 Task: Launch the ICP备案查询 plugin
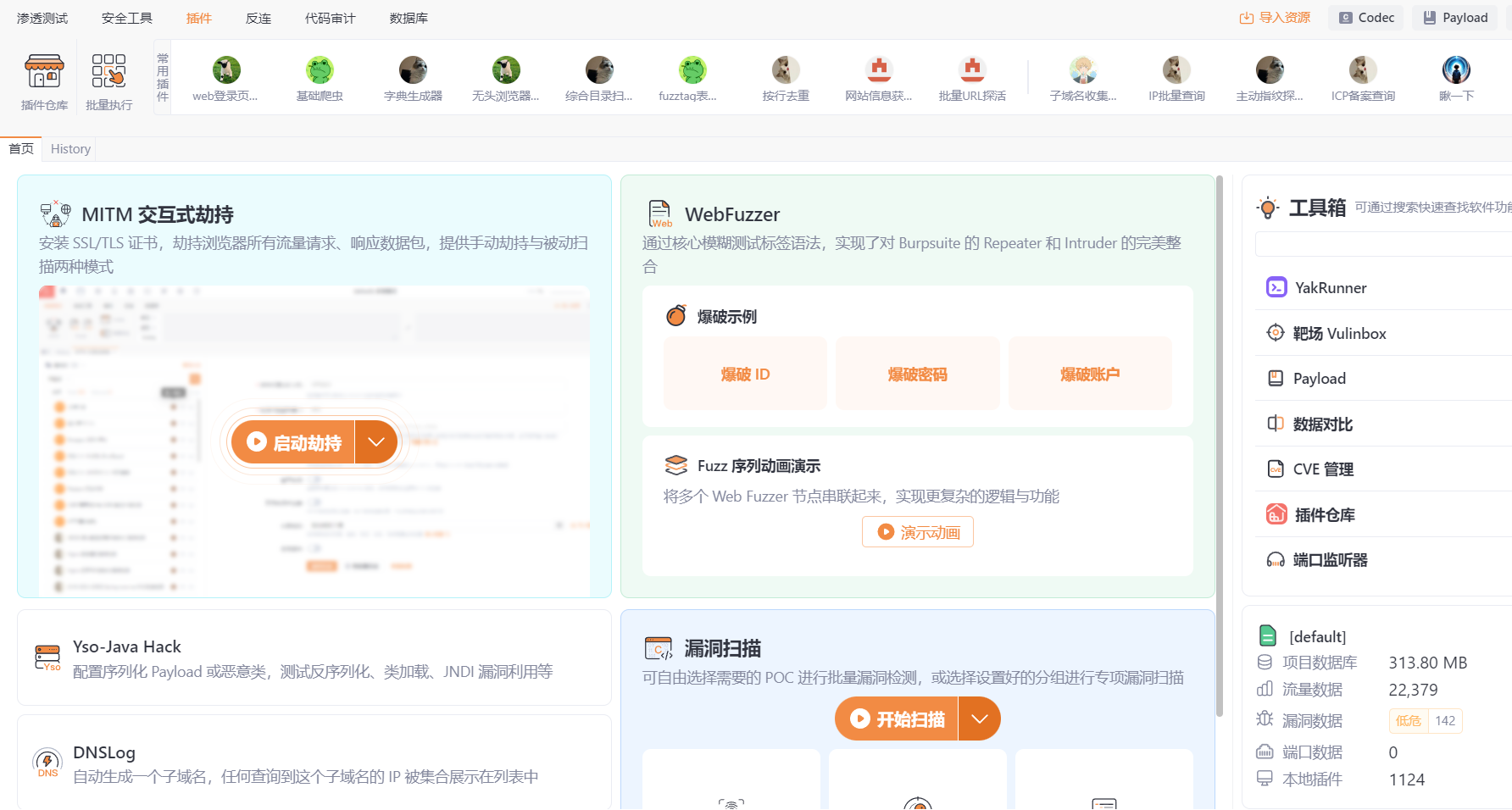click(x=1363, y=78)
